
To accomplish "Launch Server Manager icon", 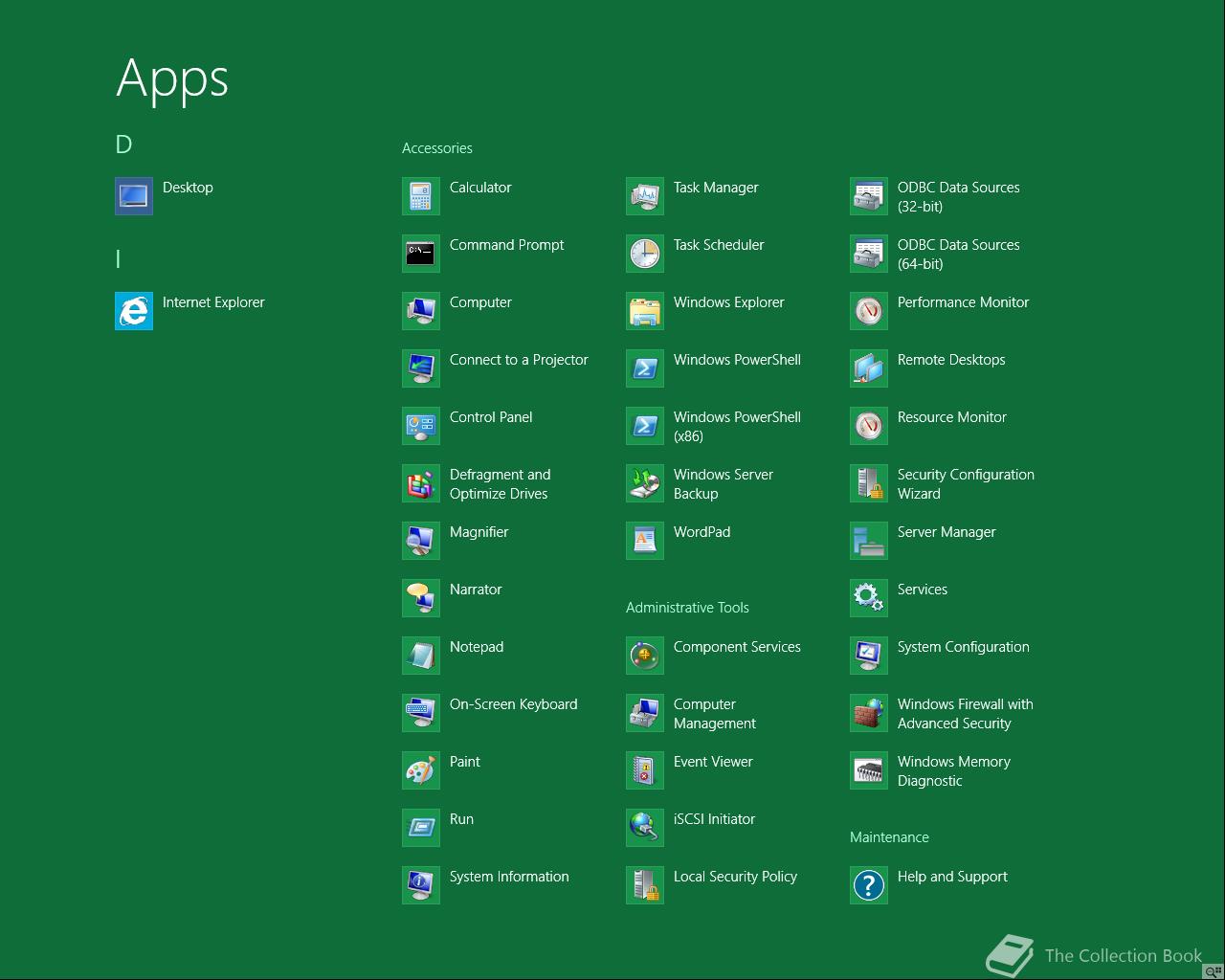I will pyautogui.click(x=869, y=541).
